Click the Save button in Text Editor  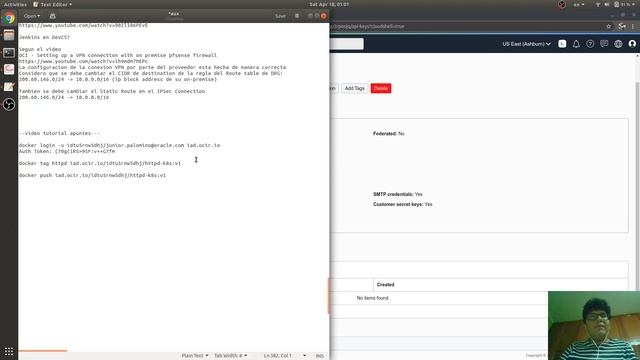click(280, 16)
